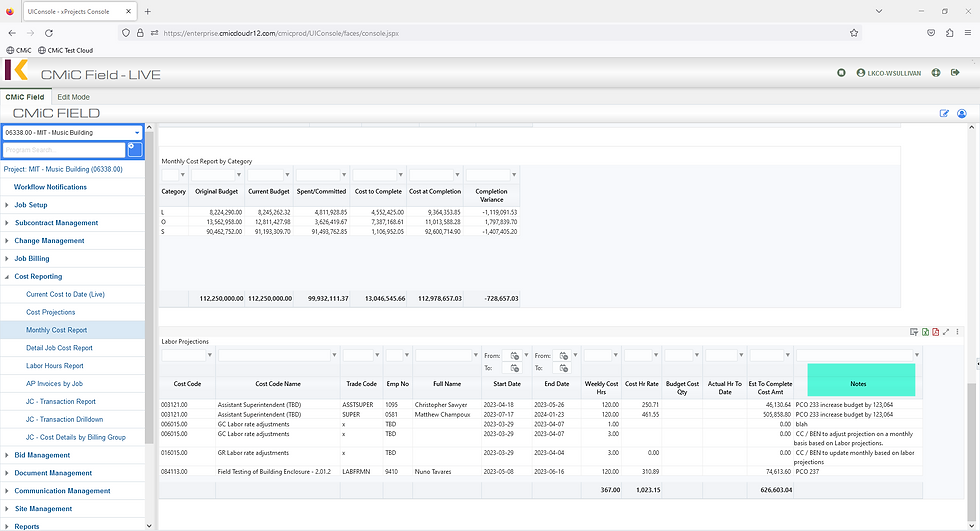Open the Firefox application menu

(968, 33)
